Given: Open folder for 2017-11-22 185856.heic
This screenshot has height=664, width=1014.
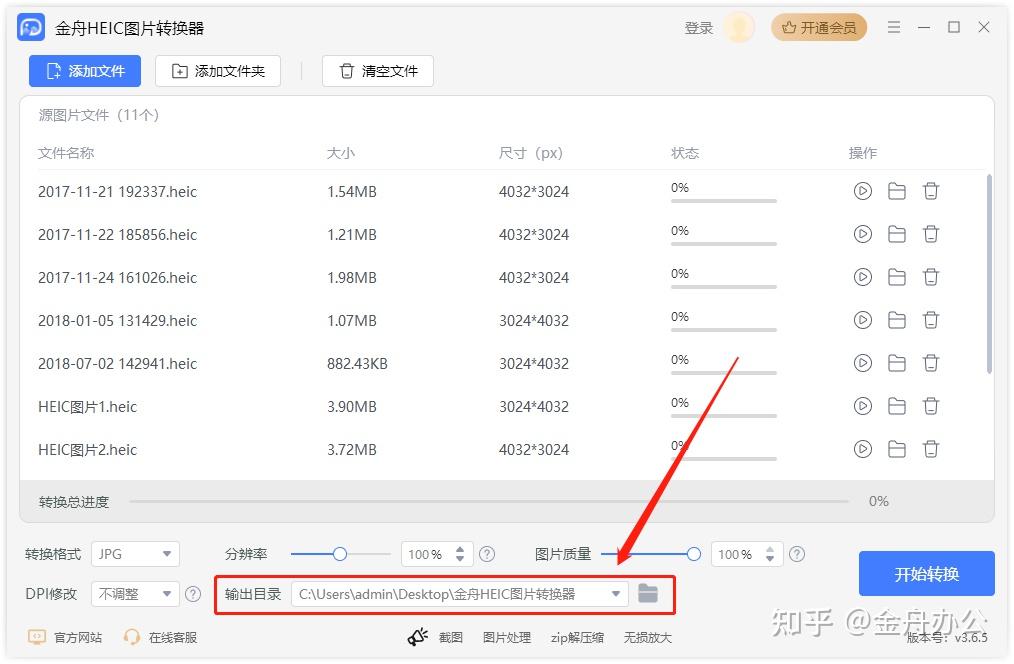Looking at the screenshot, I should 897,234.
